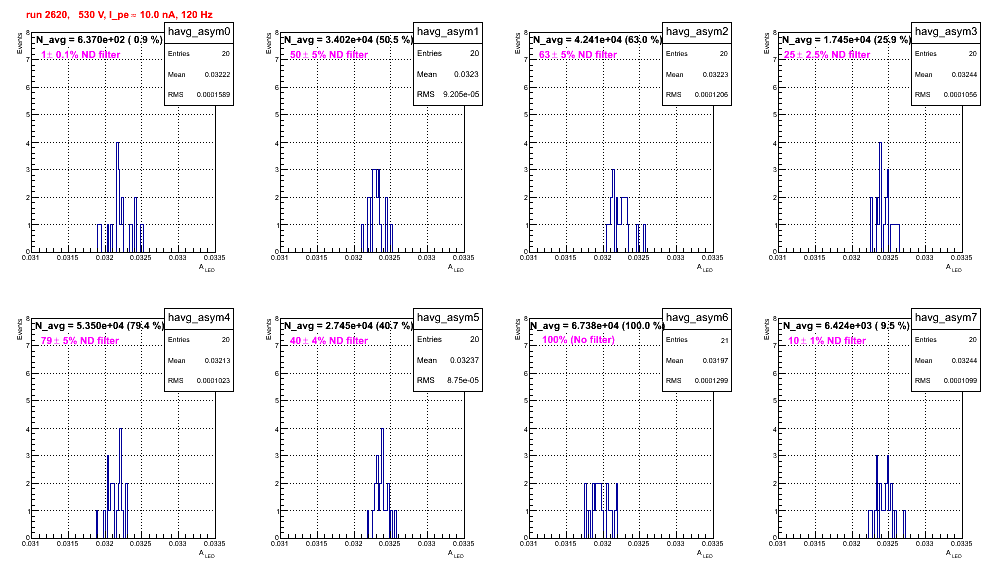Viewport: 996px width, 572px height.
Task: Click the tallest histogram bar in havg_asym5 plot
Action: [x=382, y=483]
